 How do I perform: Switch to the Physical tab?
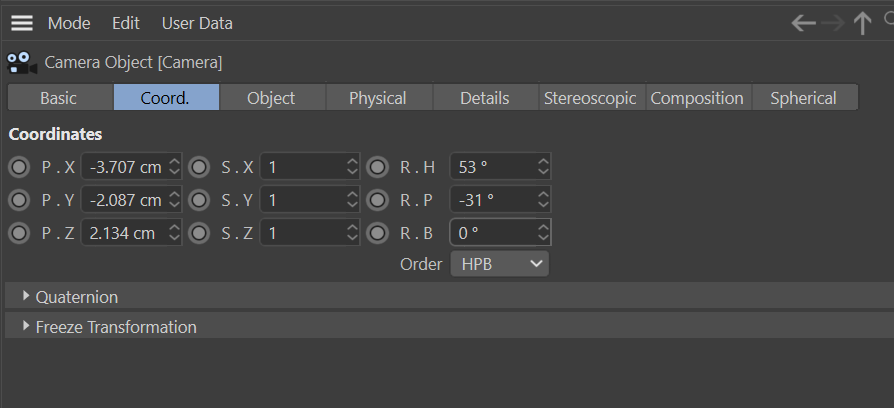[377, 98]
